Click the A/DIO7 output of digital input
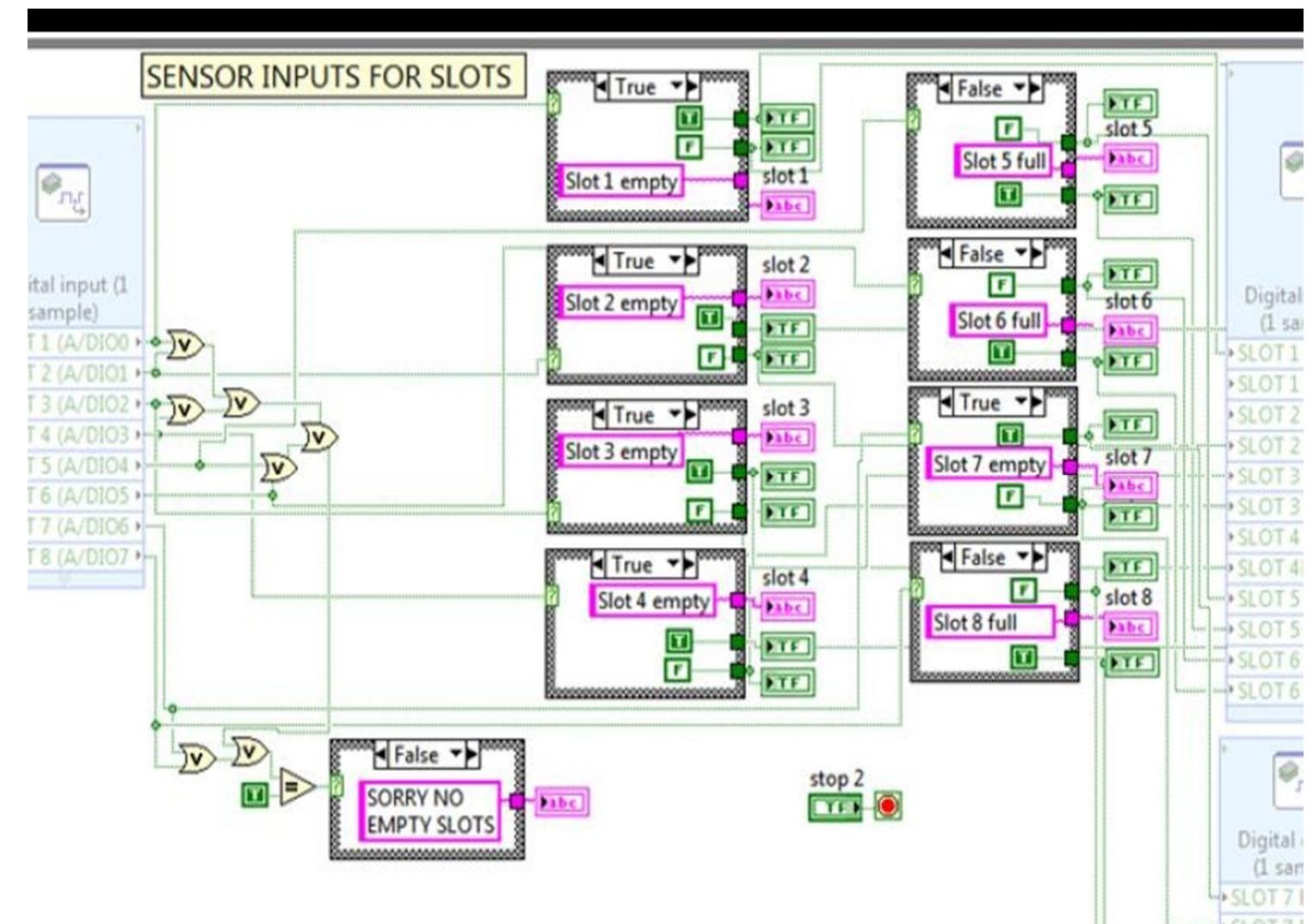This screenshot has height=924, width=1313. click(86, 557)
